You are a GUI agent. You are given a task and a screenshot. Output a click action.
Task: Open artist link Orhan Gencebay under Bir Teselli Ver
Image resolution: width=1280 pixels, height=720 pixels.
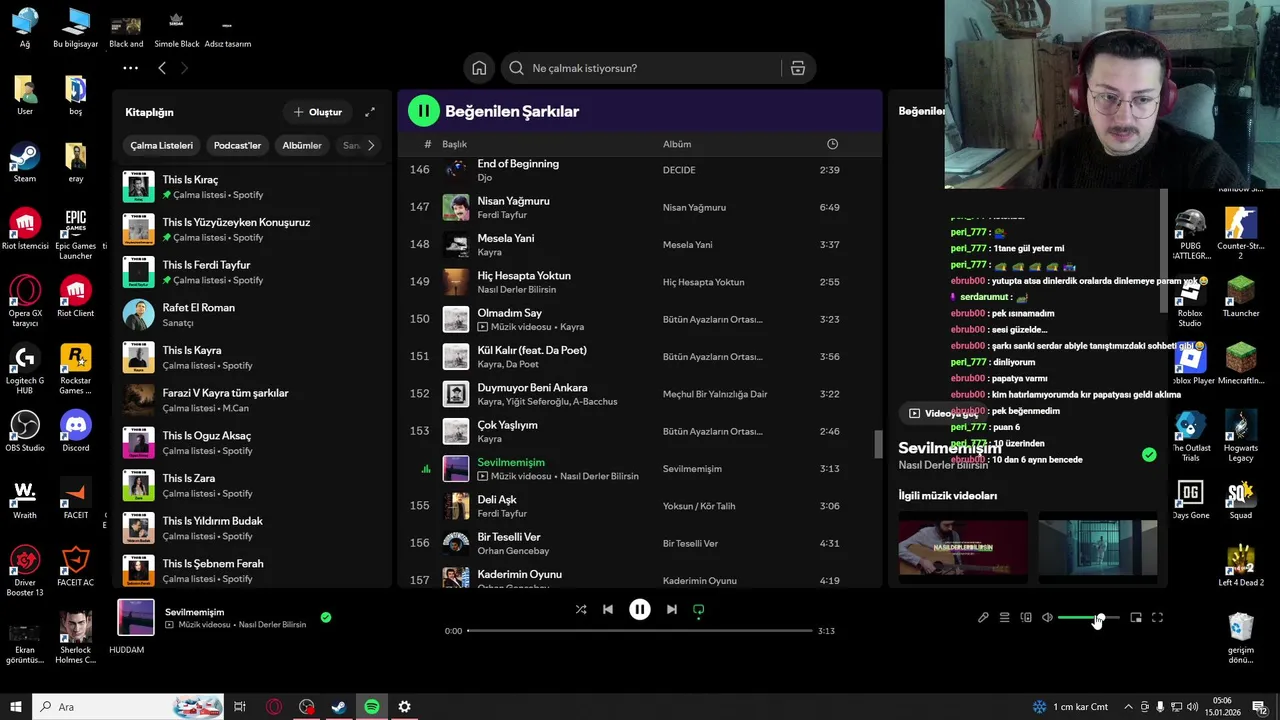(513, 551)
